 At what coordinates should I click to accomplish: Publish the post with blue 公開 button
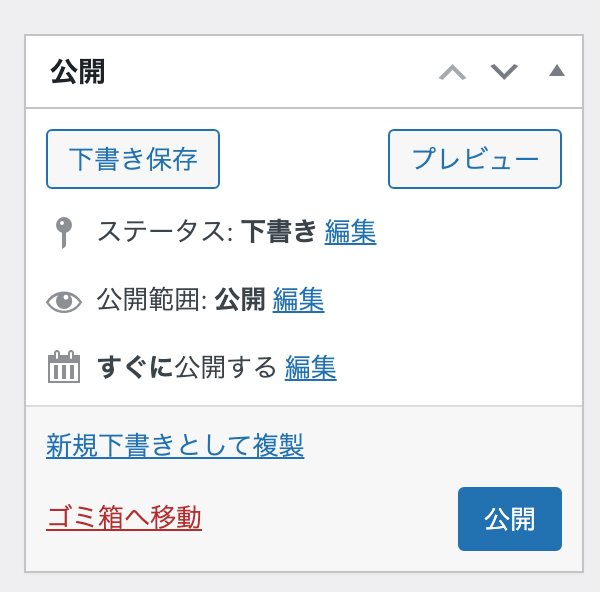(x=510, y=519)
